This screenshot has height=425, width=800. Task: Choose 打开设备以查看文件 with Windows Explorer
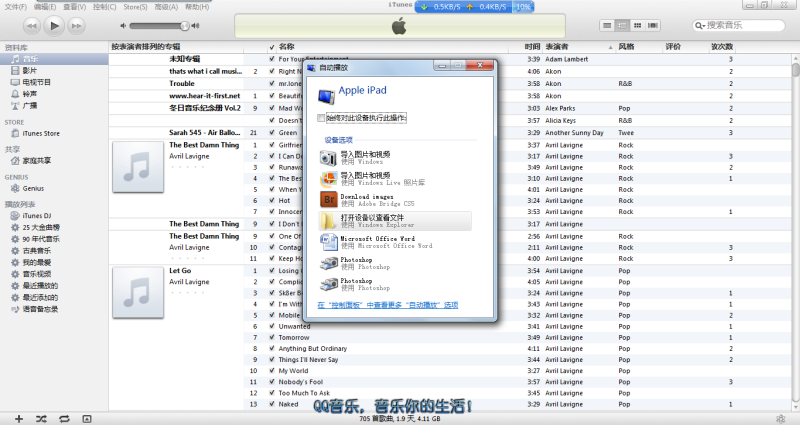[395, 221]
